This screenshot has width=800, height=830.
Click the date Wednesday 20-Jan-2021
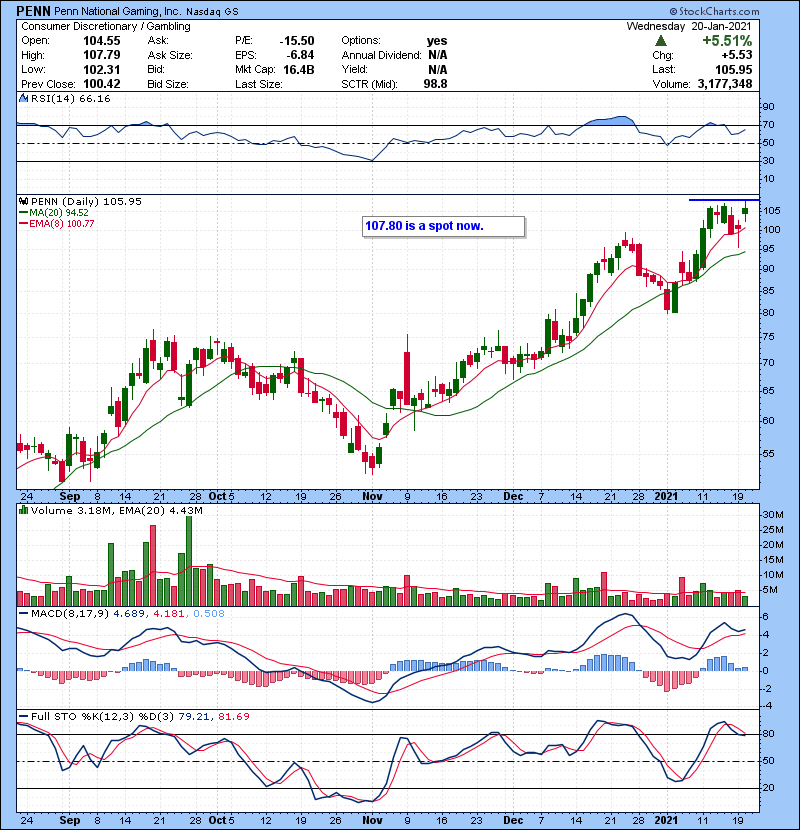pos(688,26)
